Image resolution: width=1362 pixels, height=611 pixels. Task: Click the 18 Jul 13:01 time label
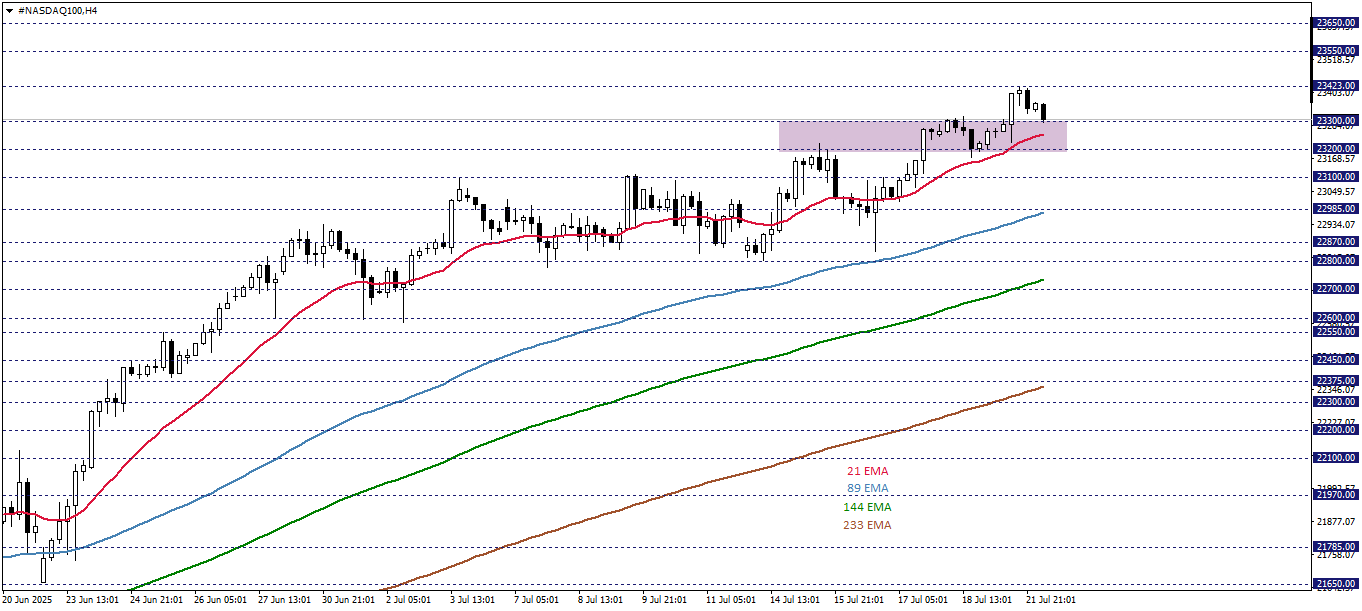[x=988, y=601]
